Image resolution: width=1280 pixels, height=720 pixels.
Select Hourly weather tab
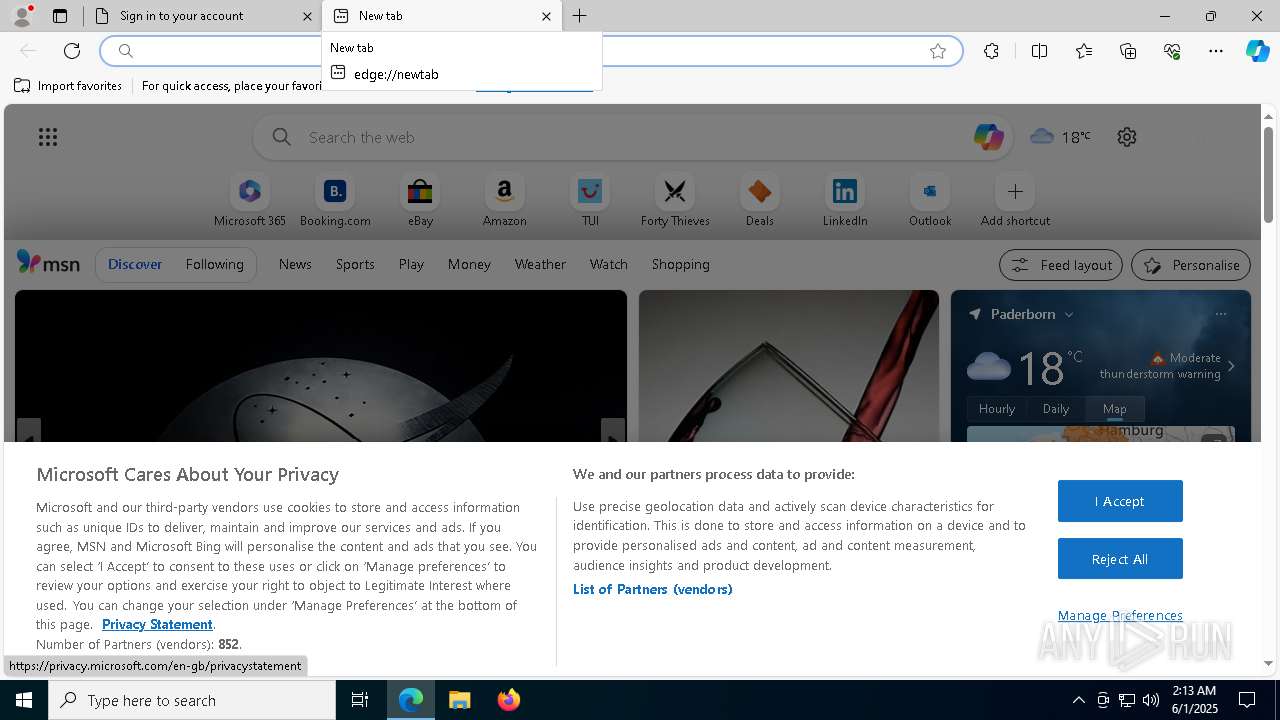coord(997,408)
